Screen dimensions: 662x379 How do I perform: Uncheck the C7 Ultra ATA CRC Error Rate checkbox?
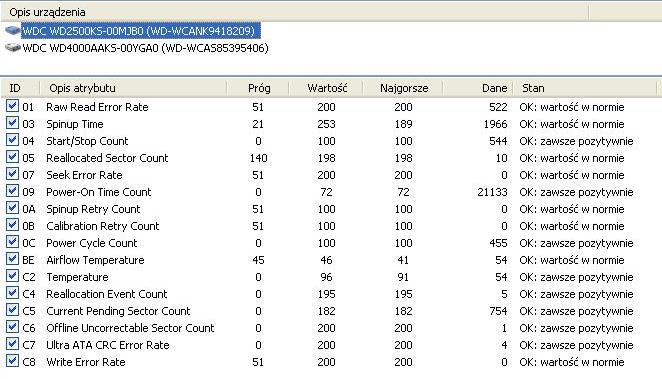(12, 344)
